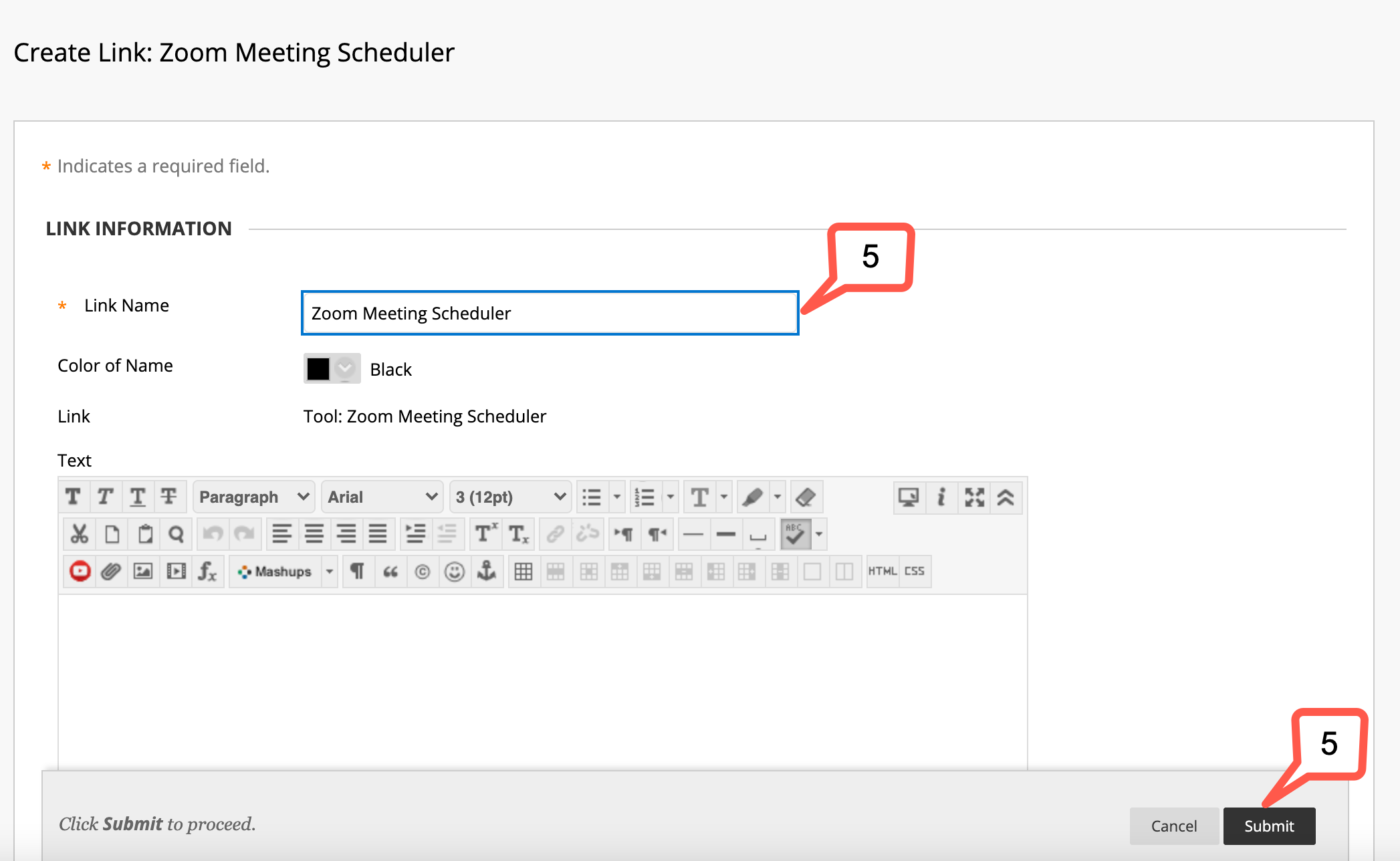Set left-to-right text direction
The image size is (1400, 861).
(624, 534)
